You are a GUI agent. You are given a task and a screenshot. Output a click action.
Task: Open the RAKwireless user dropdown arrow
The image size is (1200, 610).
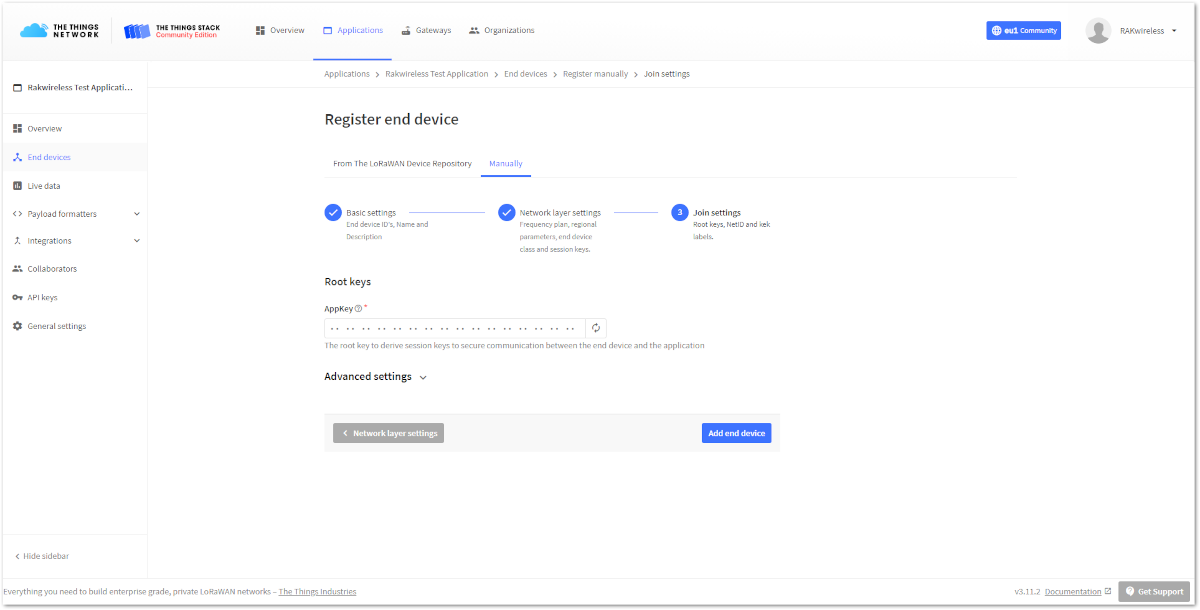tap(1174, 31)
